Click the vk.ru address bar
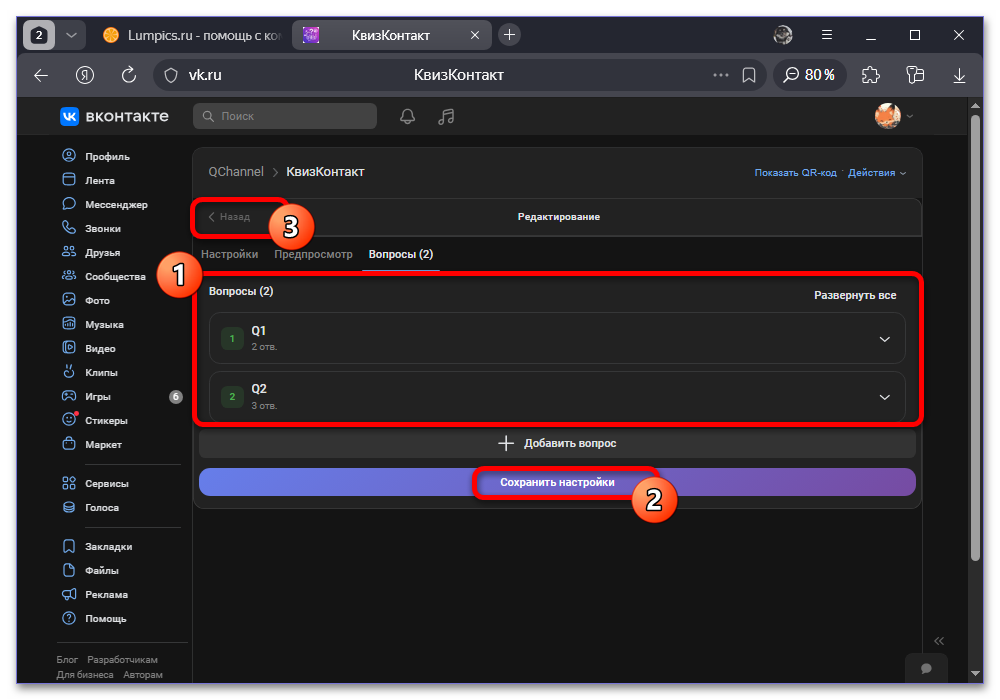Viewport: 1000px width, 700px height. click(459, 75)
